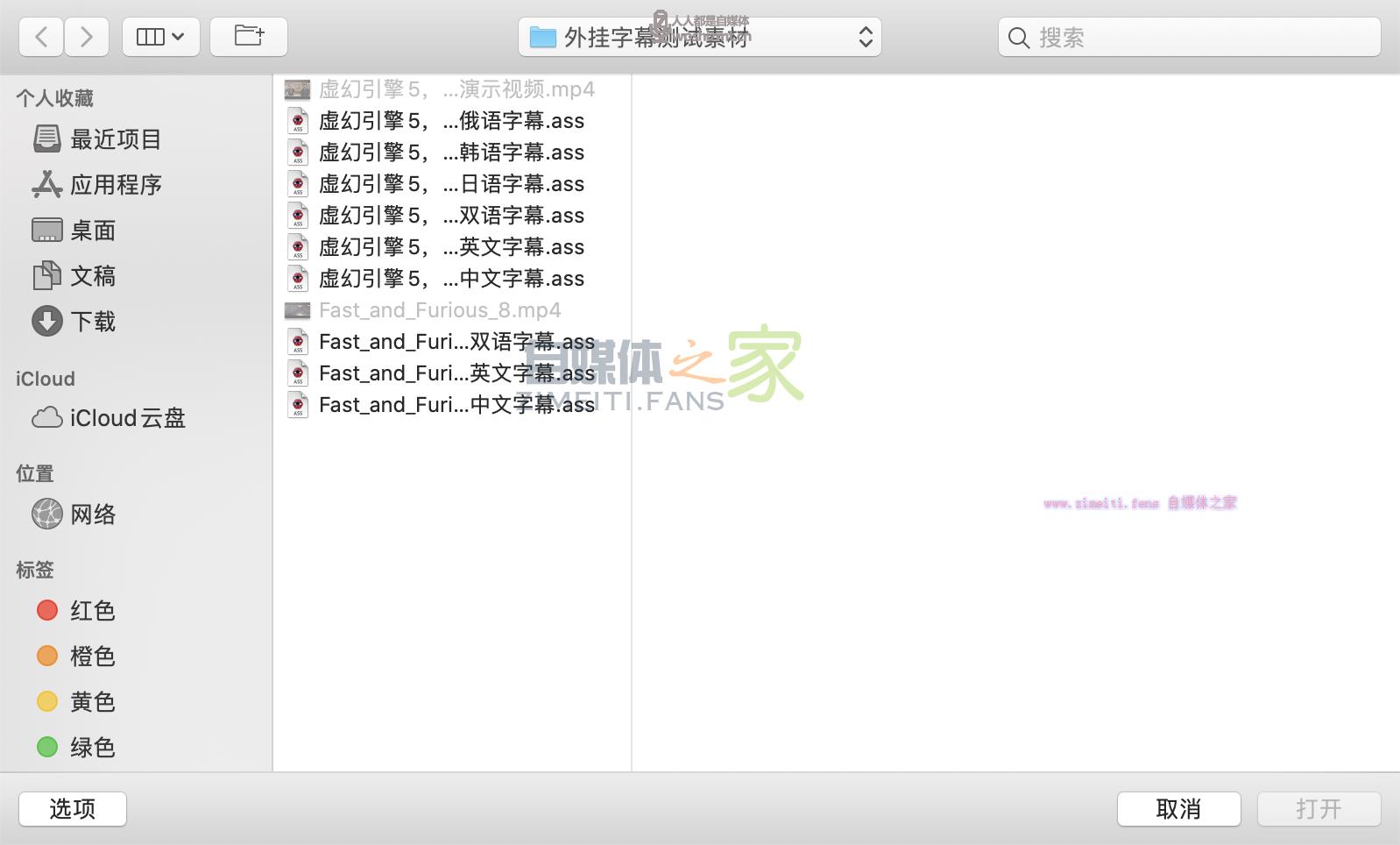Select 虚幻引擎 5 韩语字幕.ass file
This screenshot has width=1400, height=845.
452,153
